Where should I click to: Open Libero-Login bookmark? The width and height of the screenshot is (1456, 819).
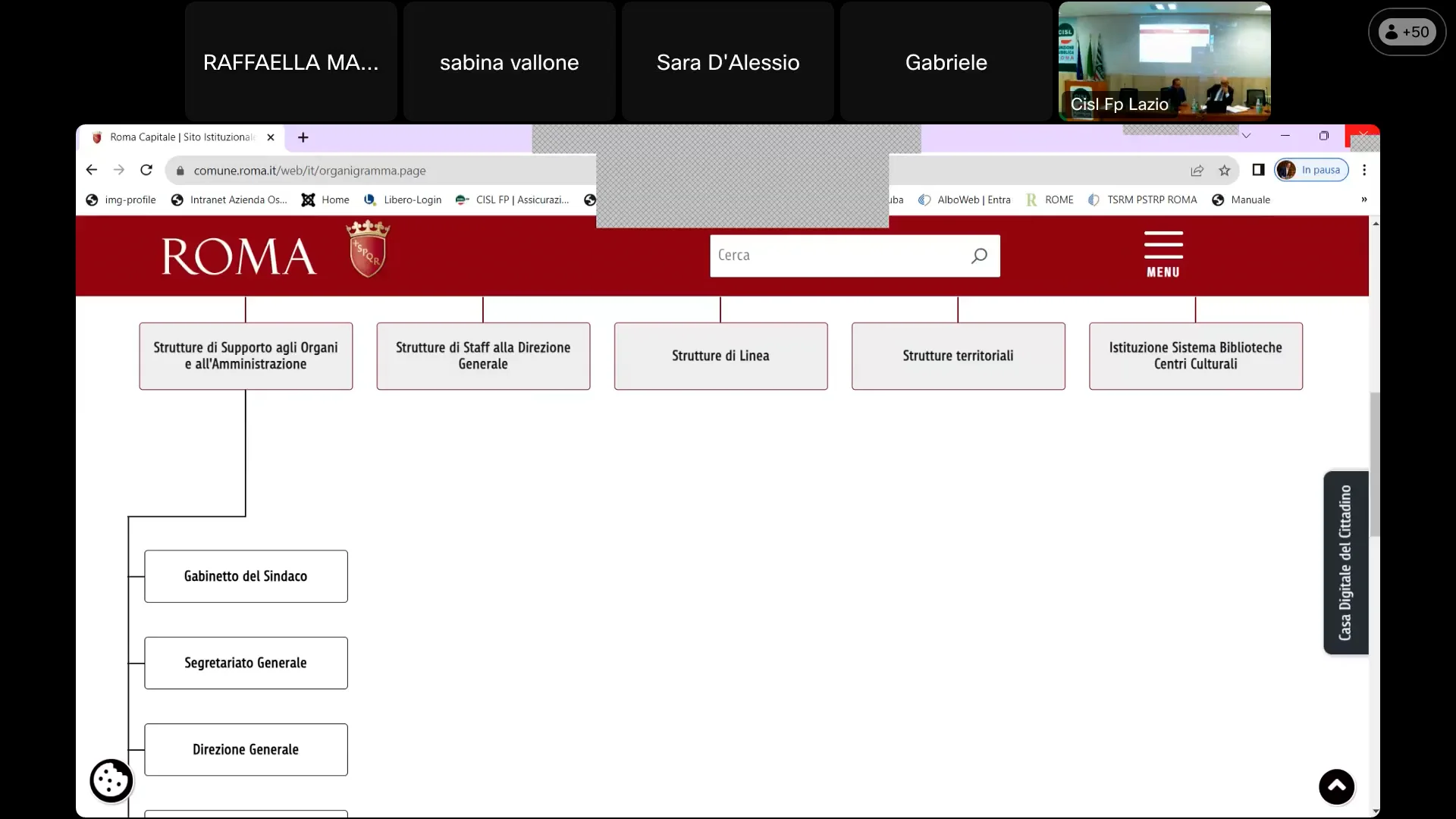(x=403, y=200)
